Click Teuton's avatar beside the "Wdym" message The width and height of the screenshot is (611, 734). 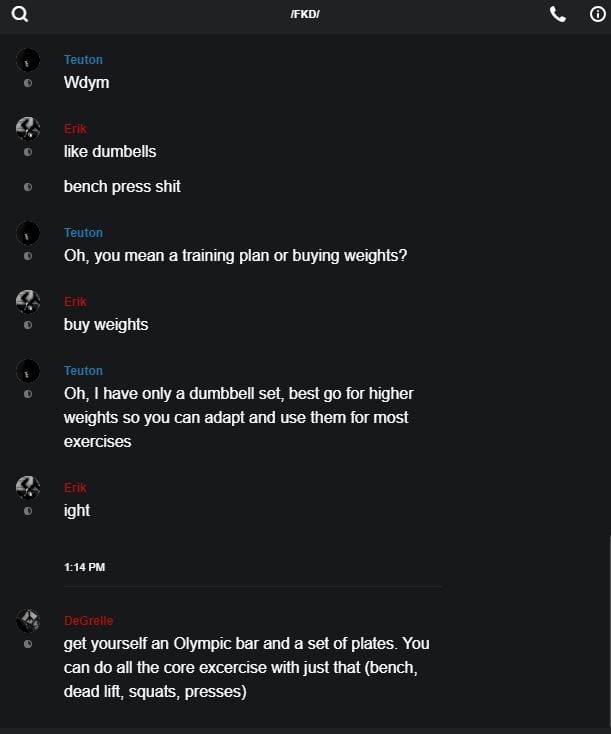[28, 60]
